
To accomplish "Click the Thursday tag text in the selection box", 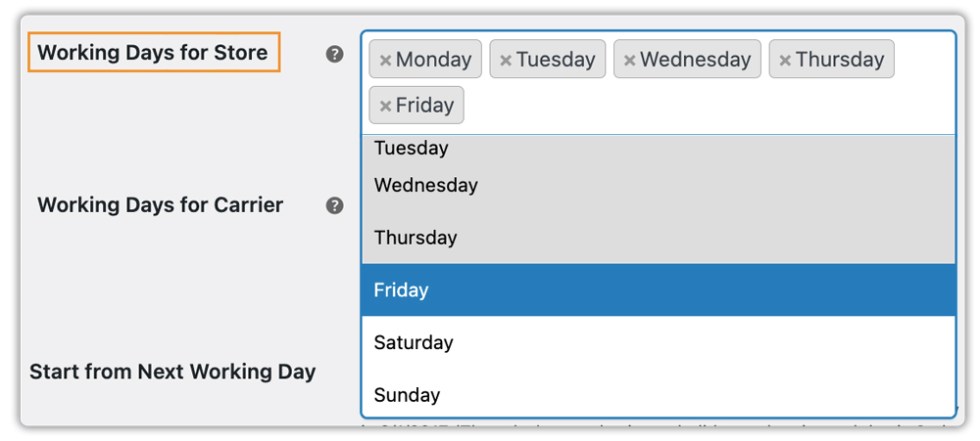I will [839, 60].
